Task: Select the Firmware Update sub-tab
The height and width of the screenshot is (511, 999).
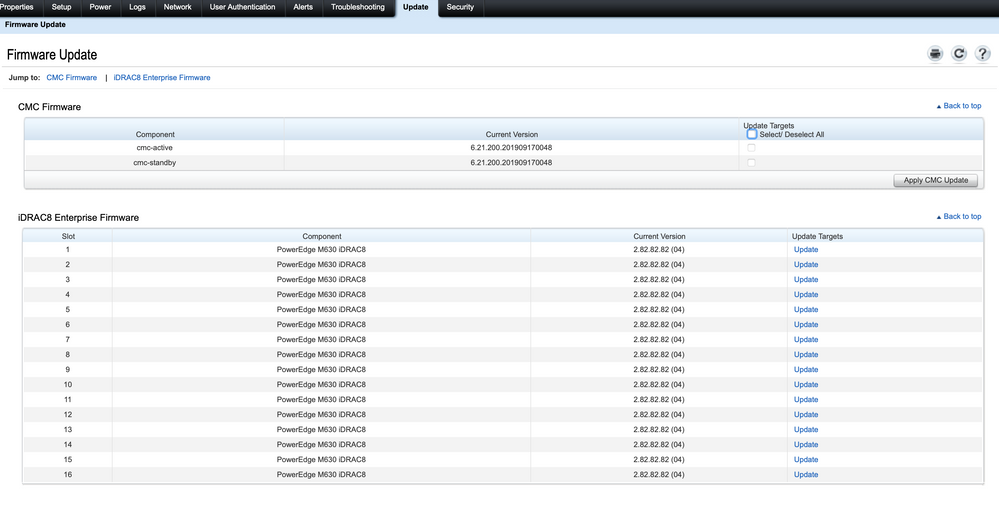Action: (x=35, y=25)
